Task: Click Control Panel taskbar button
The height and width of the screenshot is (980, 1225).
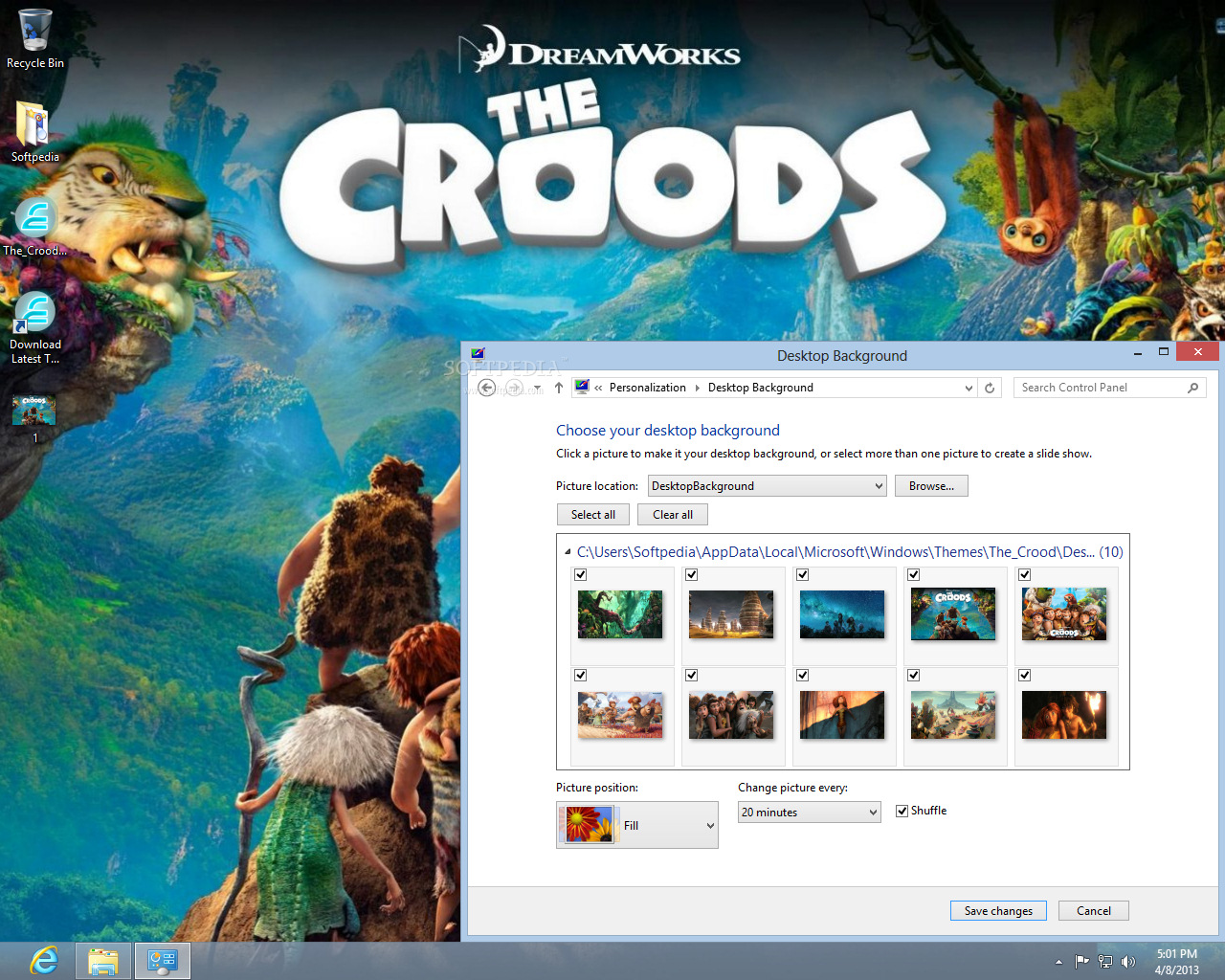Action: tap(163, 961)
